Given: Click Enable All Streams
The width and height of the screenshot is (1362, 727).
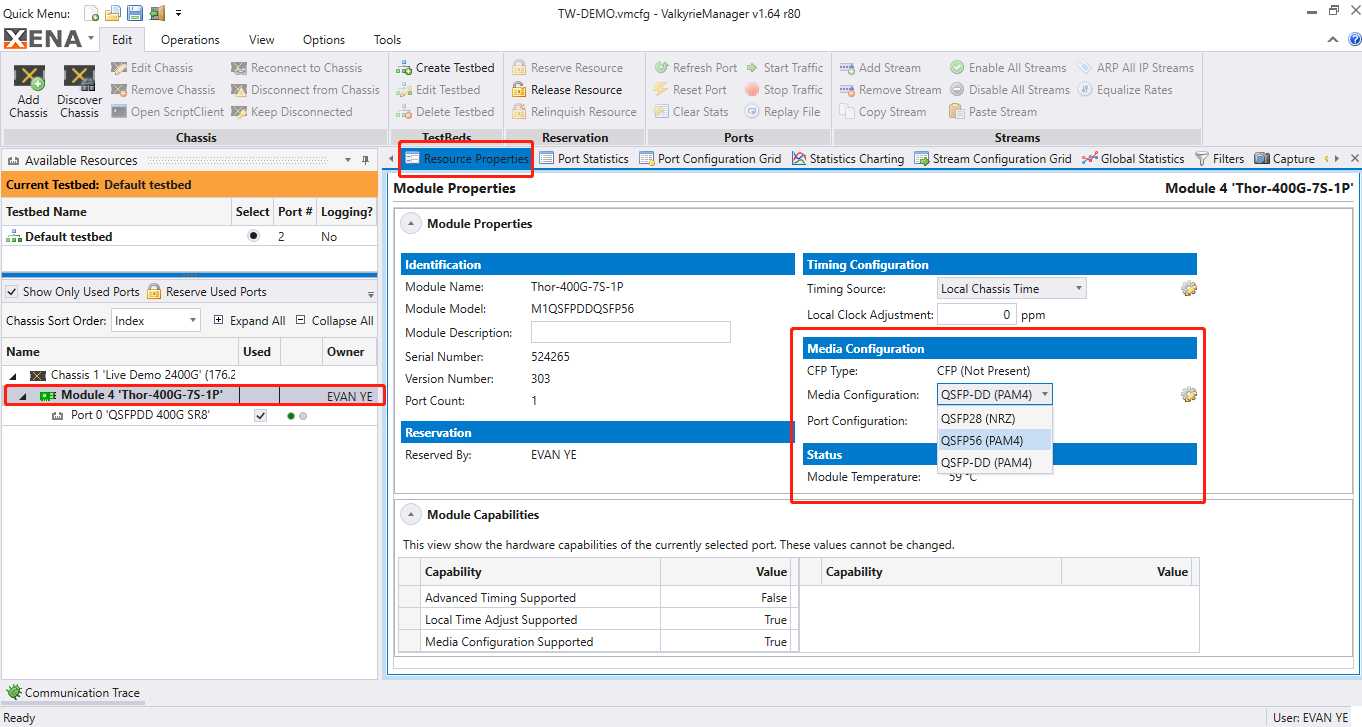Looking at the screenshot, I should point(1008,68).
